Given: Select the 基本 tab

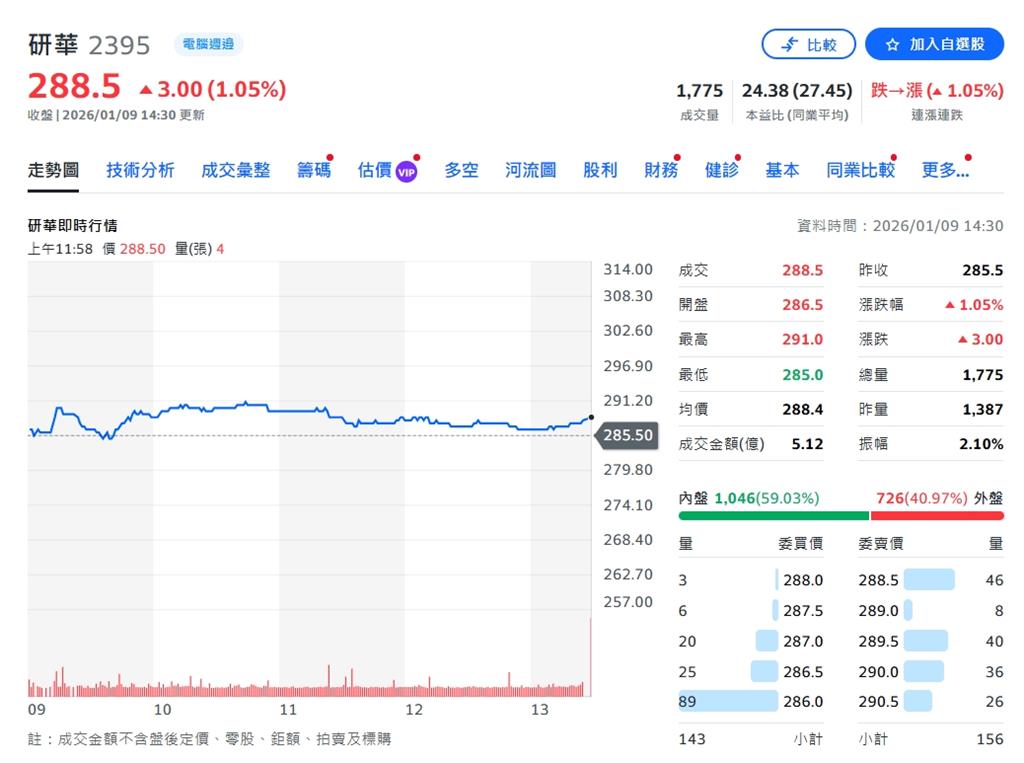Looking at the screenshot, I should click(782, 170).
